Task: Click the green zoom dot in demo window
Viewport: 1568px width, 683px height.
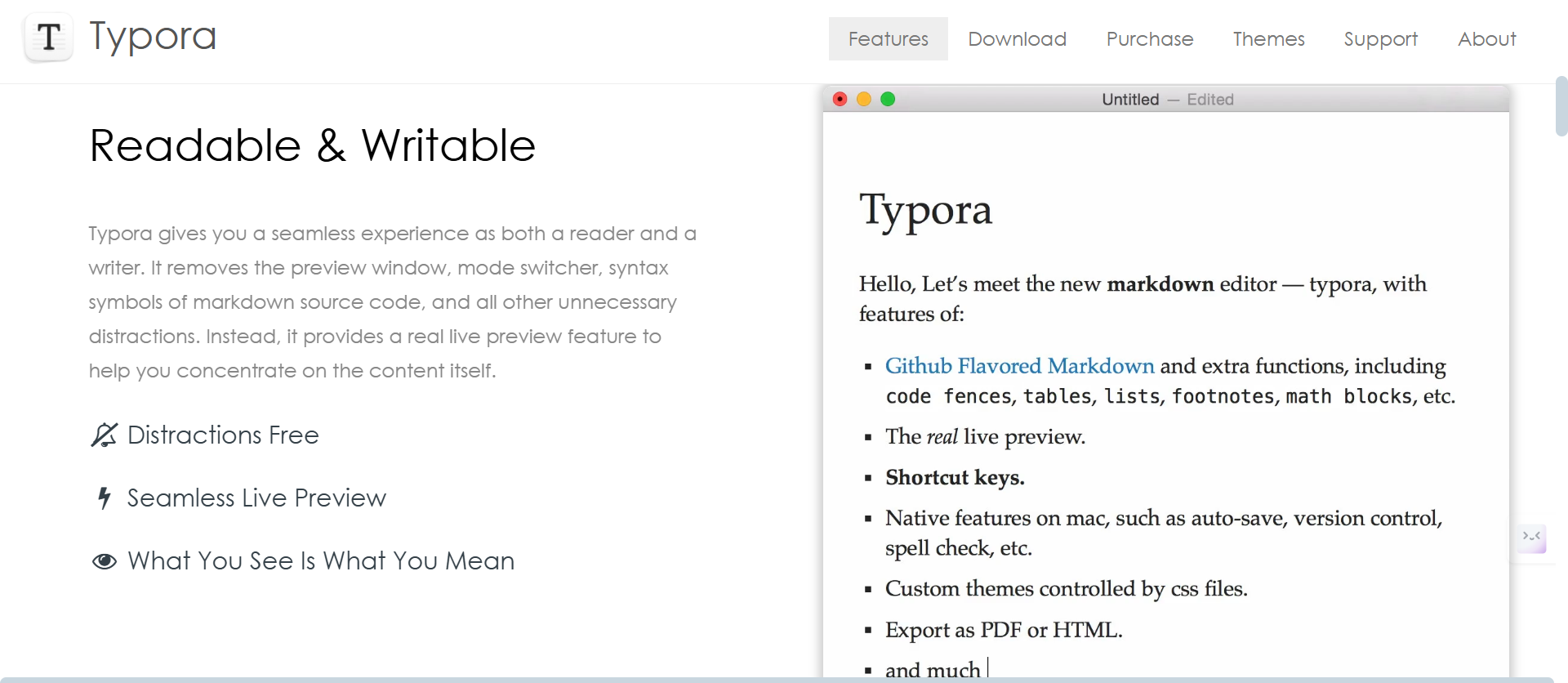Action: coord(888,99)
